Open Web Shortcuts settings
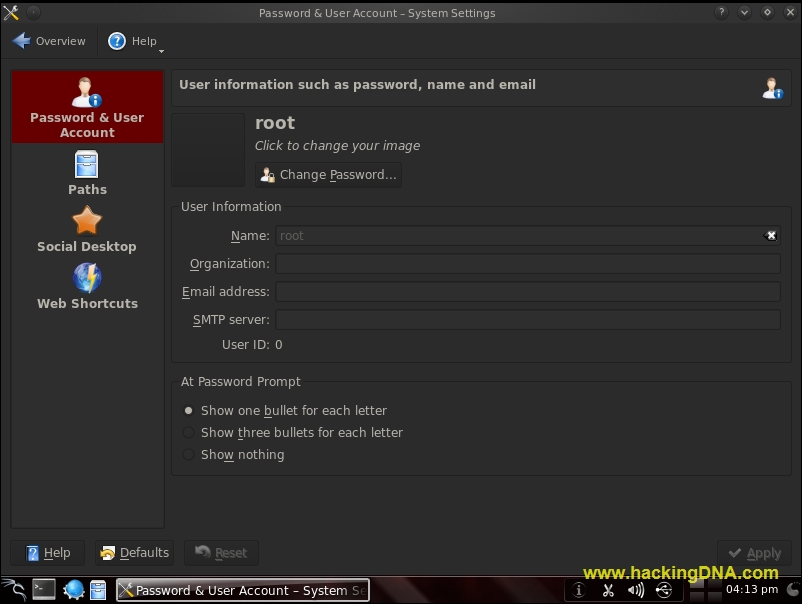The height and width of the screenshot is (604, 802). [87, 287]
